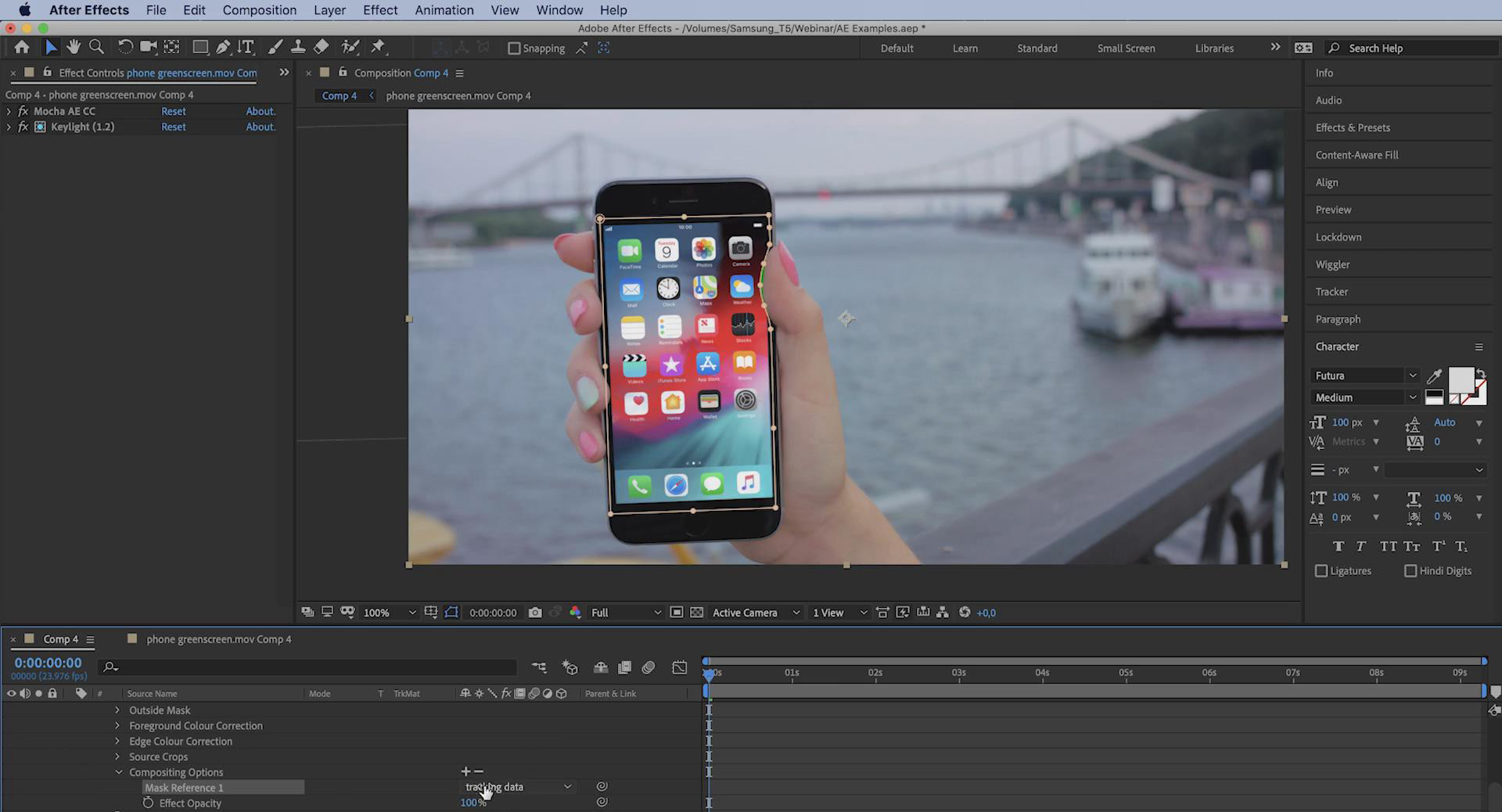The image size is (1502, 812).
Task: Switch to the Small Screen workspace
Action: [1126, 49]
